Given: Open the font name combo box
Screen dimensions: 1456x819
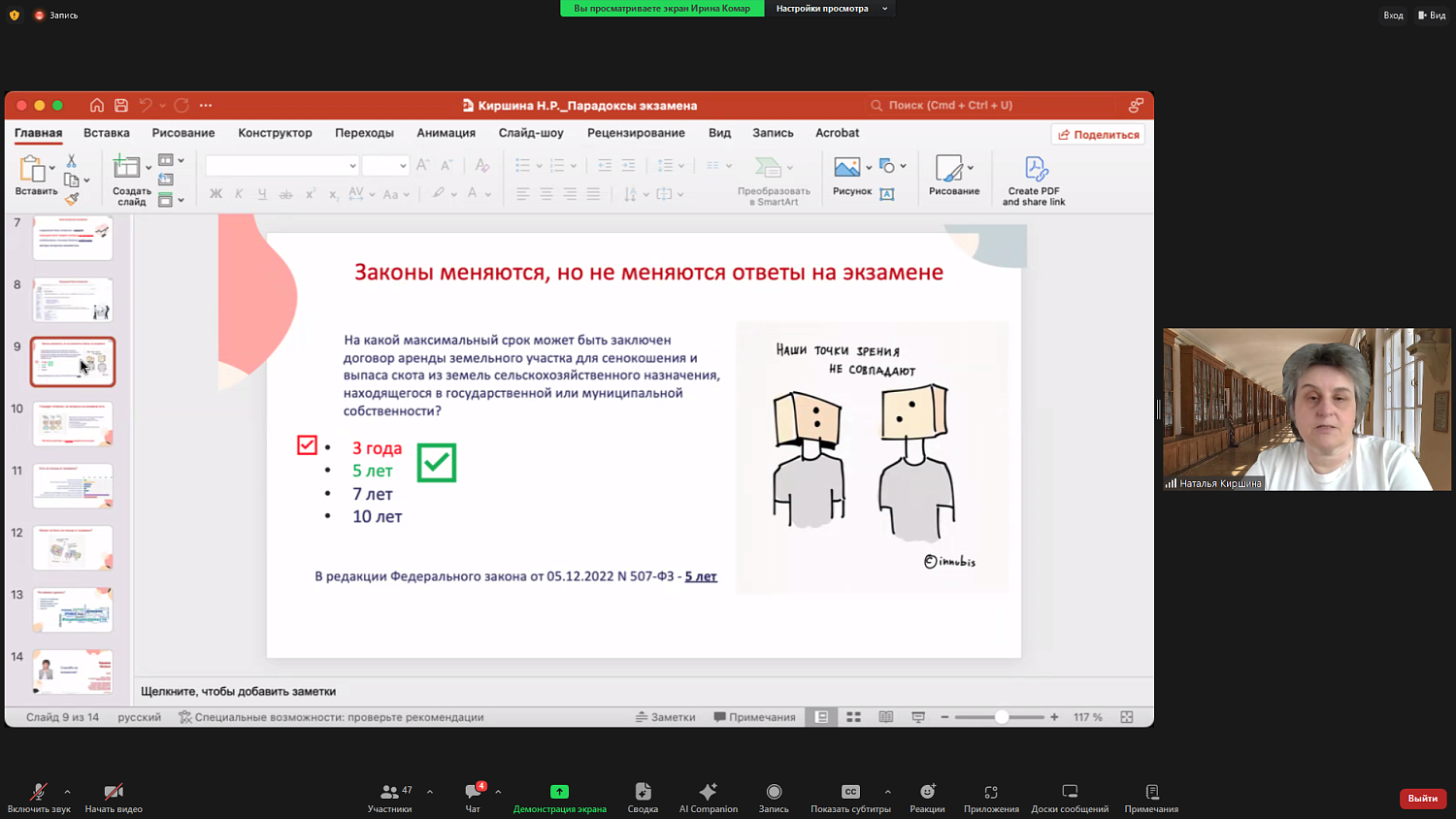Looking at the screenshot, I should (281, 166).
